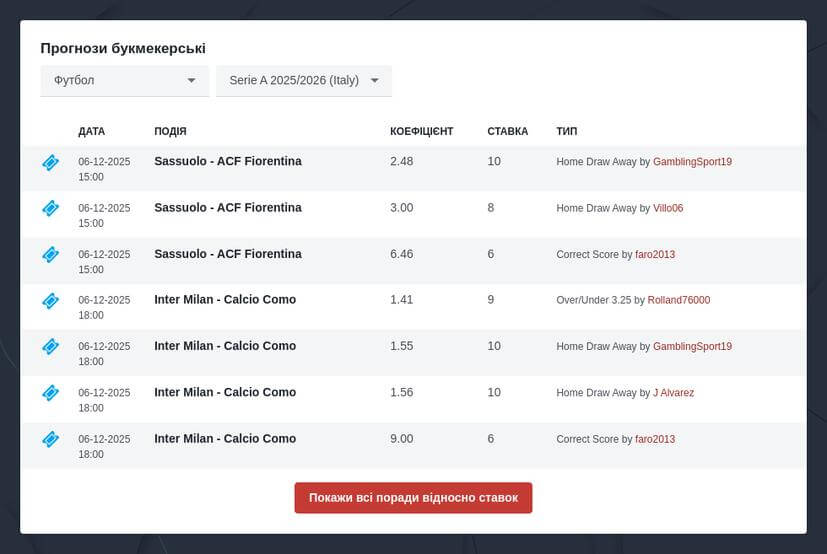Screen dimensions: 827x554
Task: Click ticket icon for Inter Milan 1.55 row
Action: click(x=50, y=346)
